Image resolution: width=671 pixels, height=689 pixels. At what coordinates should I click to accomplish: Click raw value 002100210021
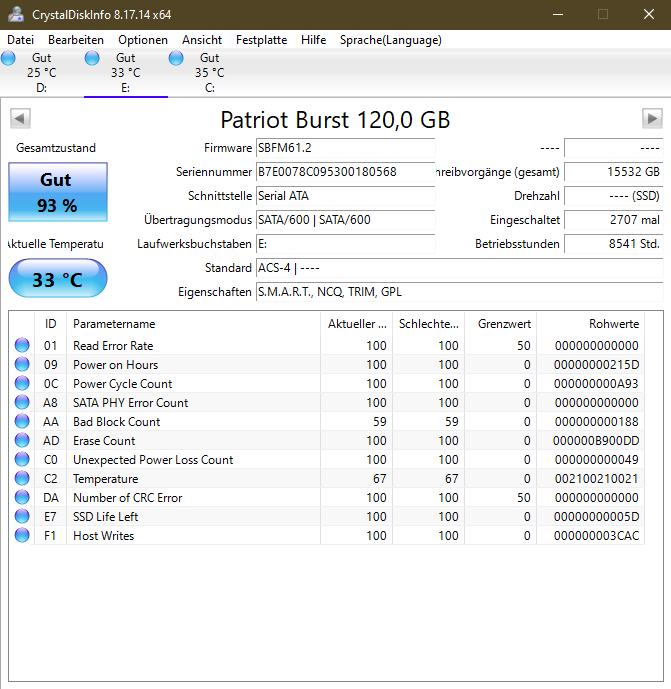tap(596, 479)
